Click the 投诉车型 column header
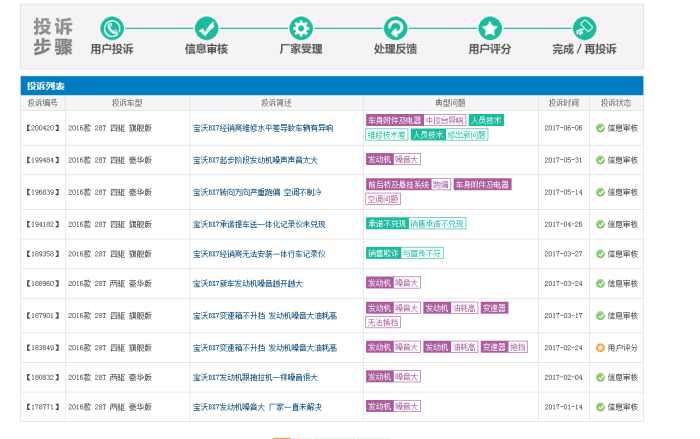 pos(127,103)
